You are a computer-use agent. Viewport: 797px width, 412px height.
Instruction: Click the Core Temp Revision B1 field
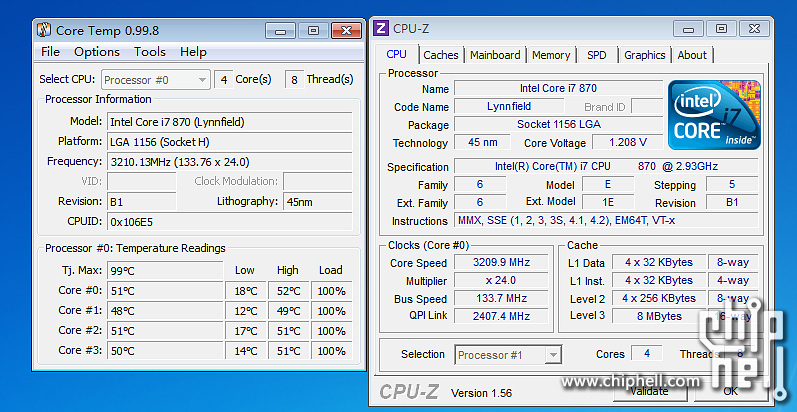point(142,202)
